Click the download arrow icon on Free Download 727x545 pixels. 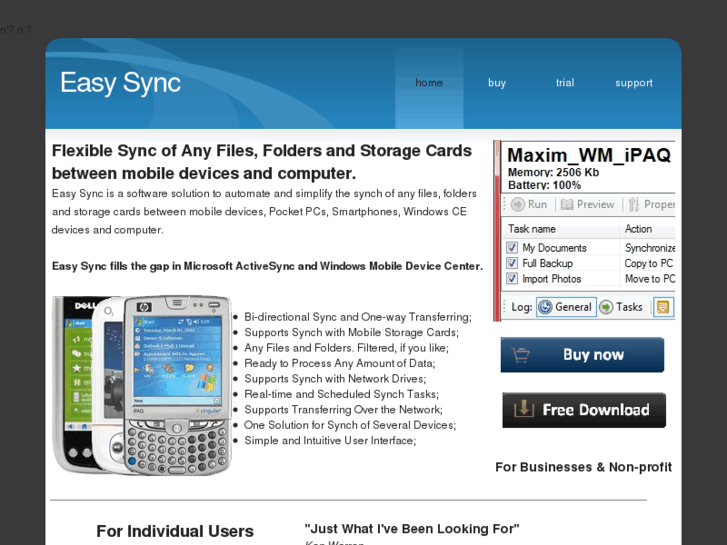(524, 409)
